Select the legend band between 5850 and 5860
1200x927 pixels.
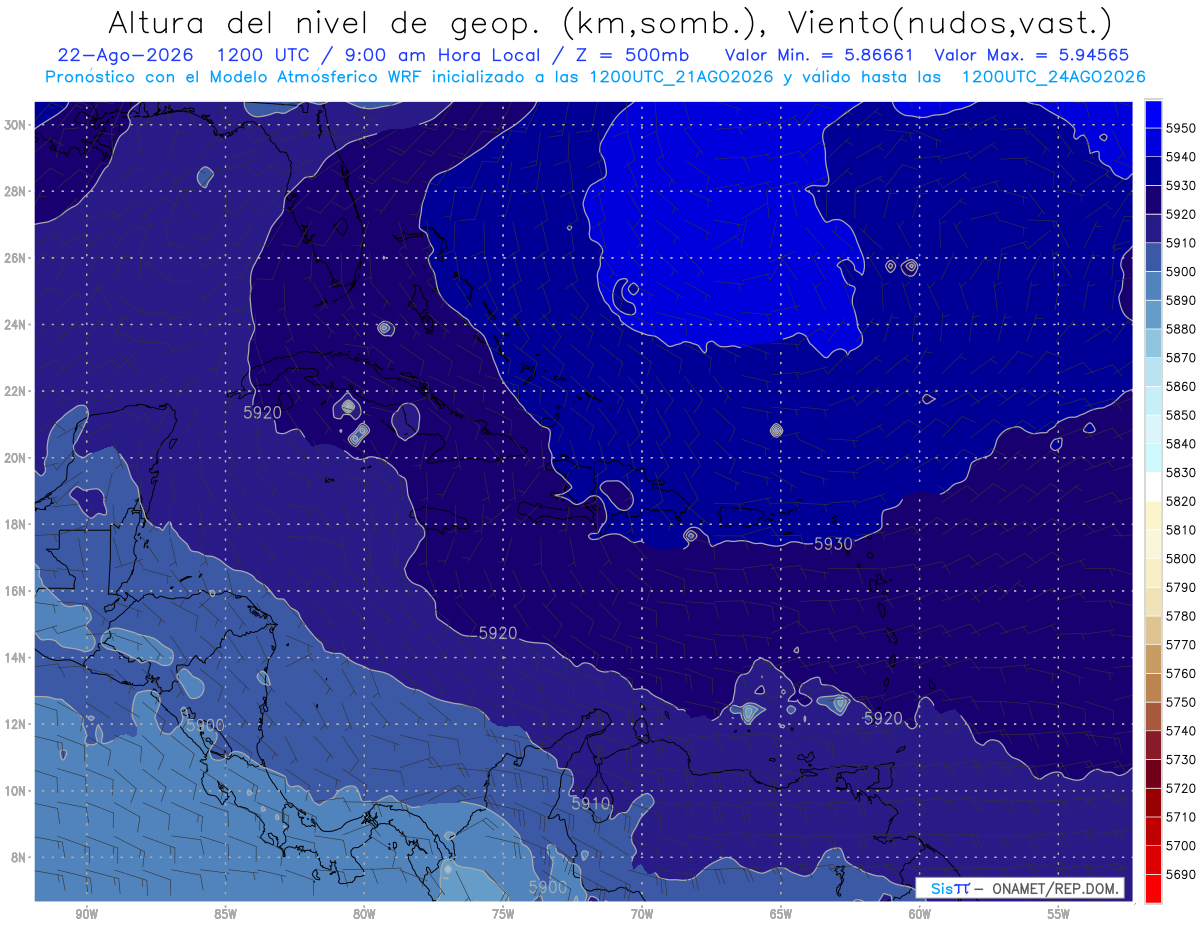(x=1152, y=400)
